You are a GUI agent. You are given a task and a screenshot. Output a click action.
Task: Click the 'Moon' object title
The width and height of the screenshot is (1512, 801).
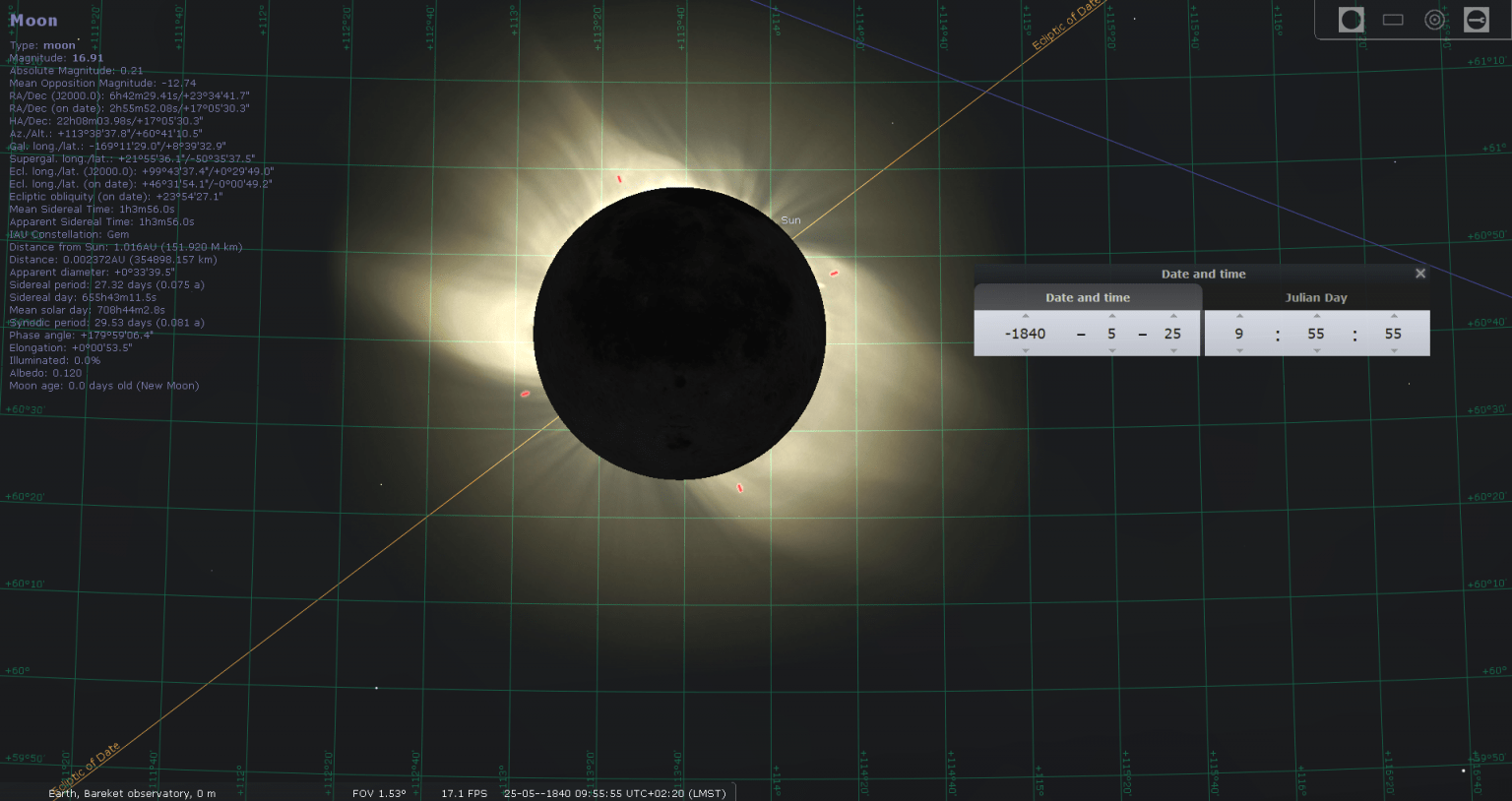pyautogui.click(x=33, y=21)
